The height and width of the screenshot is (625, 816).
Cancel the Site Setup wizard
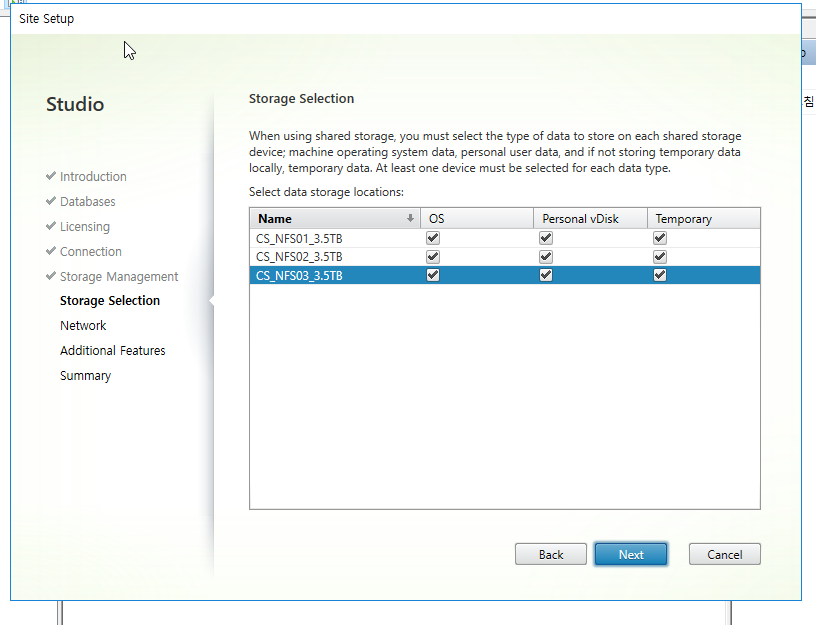click(x=724, y=555)
